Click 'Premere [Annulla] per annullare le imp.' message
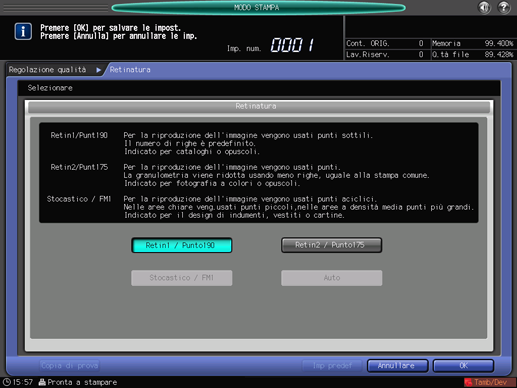 pyautogui.click(x=119, y=36)
